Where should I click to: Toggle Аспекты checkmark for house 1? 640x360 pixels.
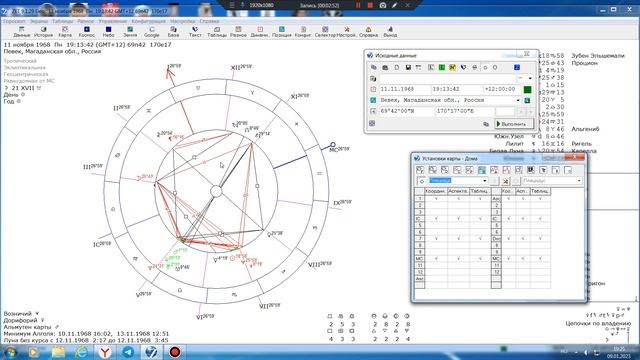[458, 199]
